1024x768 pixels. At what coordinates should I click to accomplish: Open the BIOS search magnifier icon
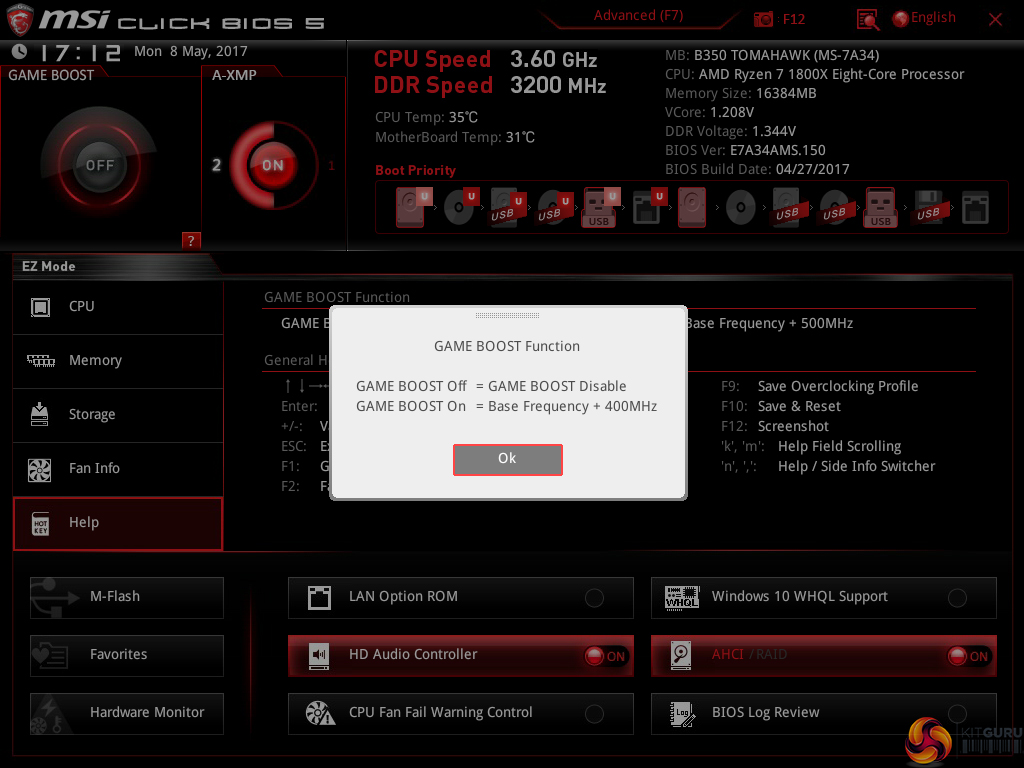click(x=867, y=20)
